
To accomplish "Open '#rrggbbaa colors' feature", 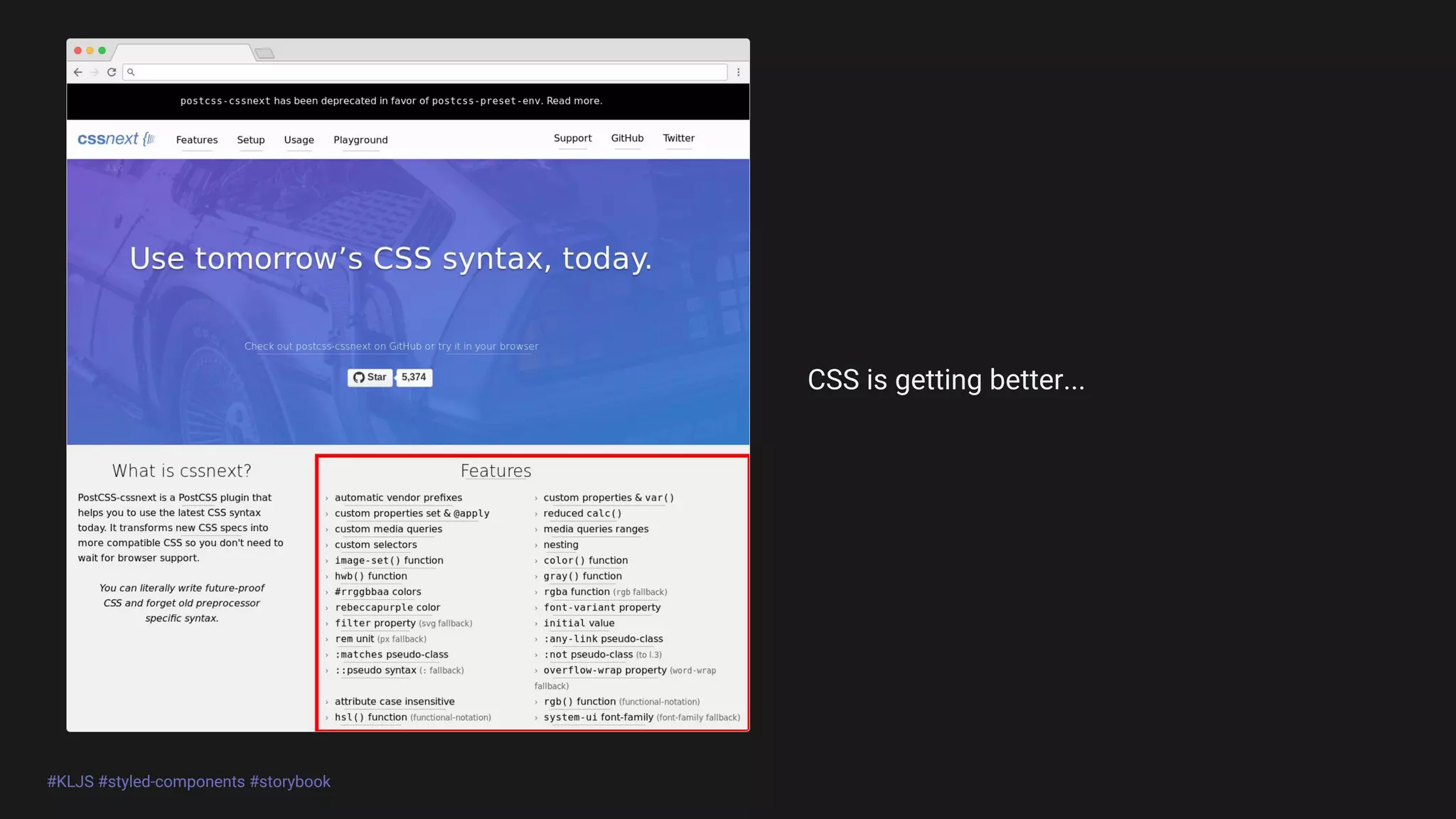I will click(x=378, y=591).
